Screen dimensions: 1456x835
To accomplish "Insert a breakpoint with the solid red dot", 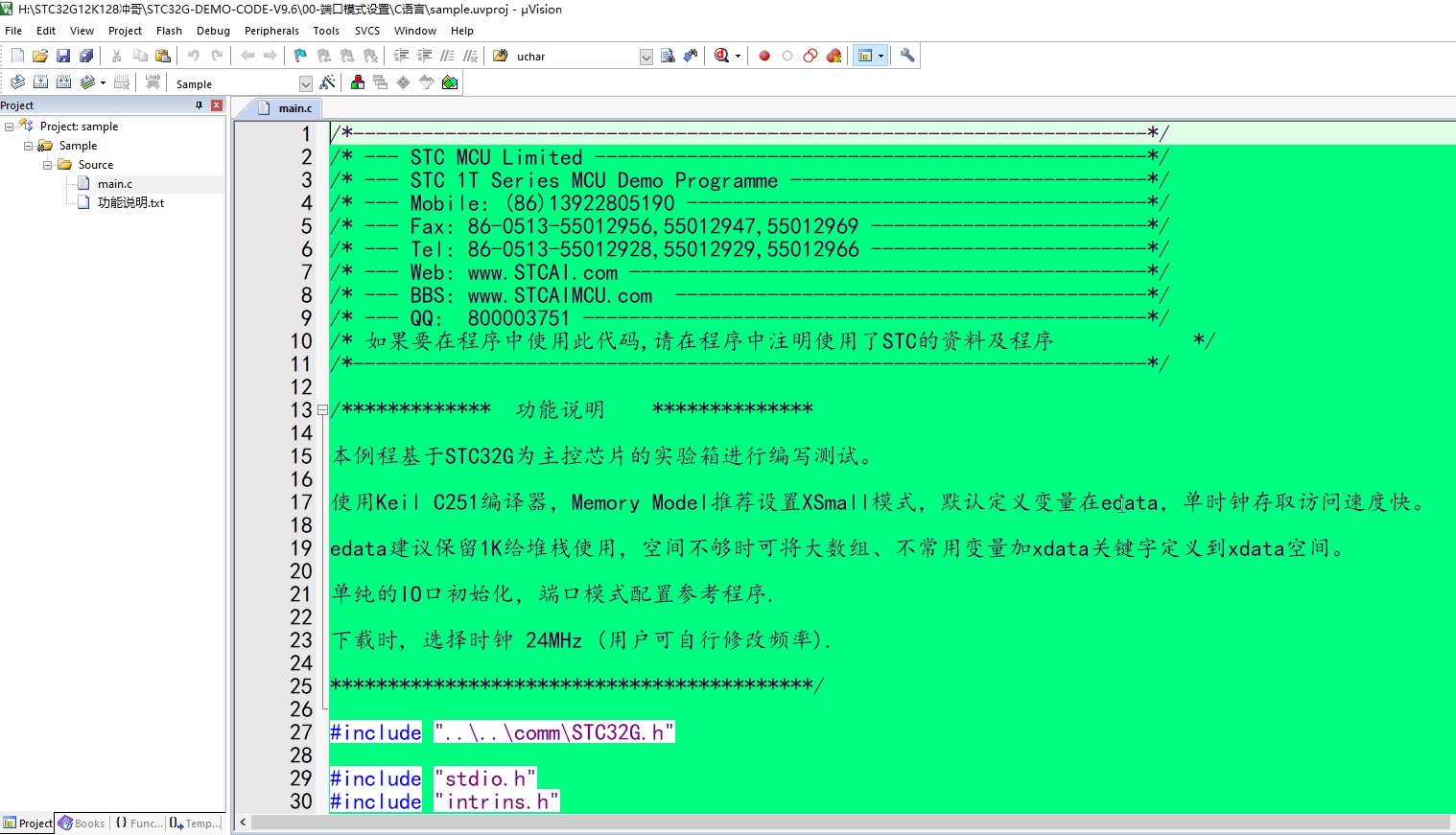I will pyautogui.click(x=764, y=56).
